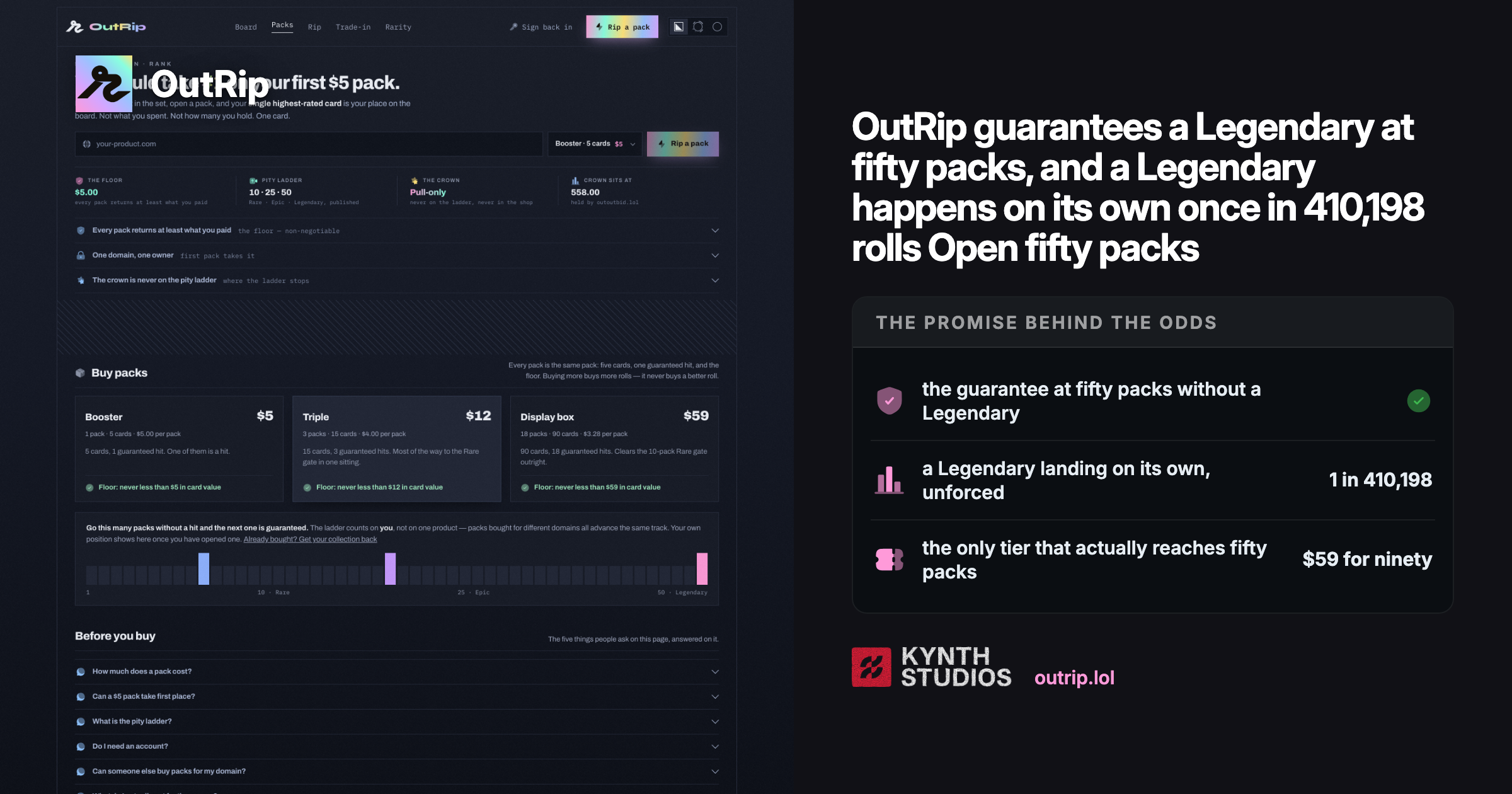
Task: Click the shield icon next to THE FLOOR
Action: tap(79, 181)
